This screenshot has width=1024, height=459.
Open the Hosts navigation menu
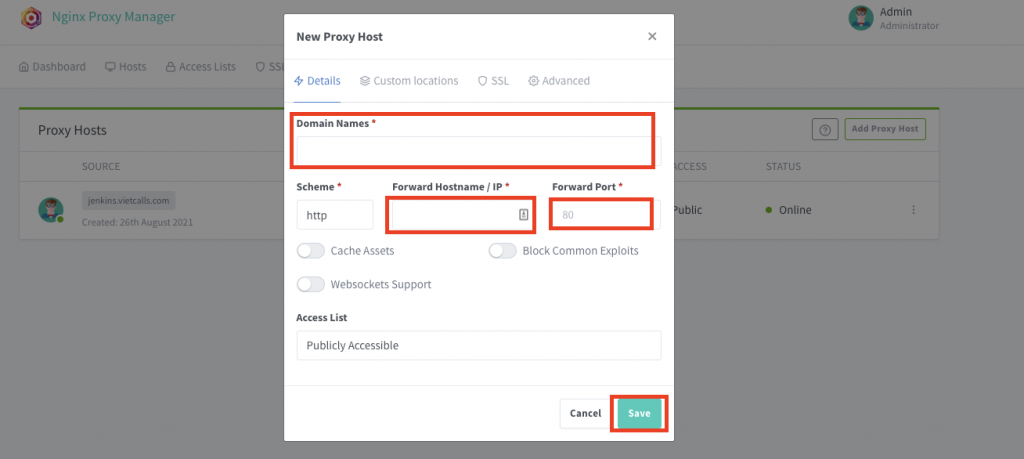[125, 67]
